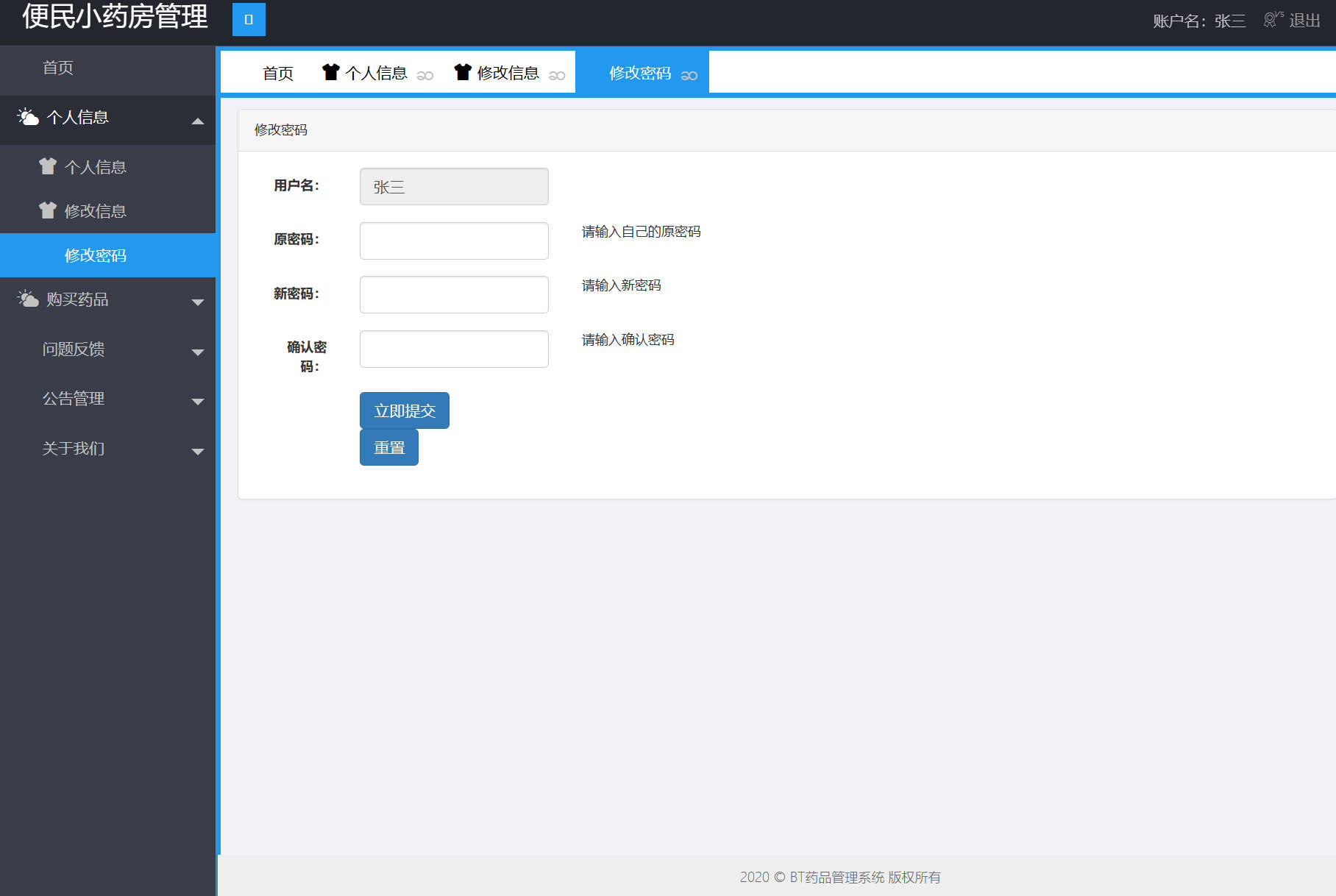Toggle the sidebar with the blue header button
Screen dimensions: 1336x896
[x=248, y=20]
